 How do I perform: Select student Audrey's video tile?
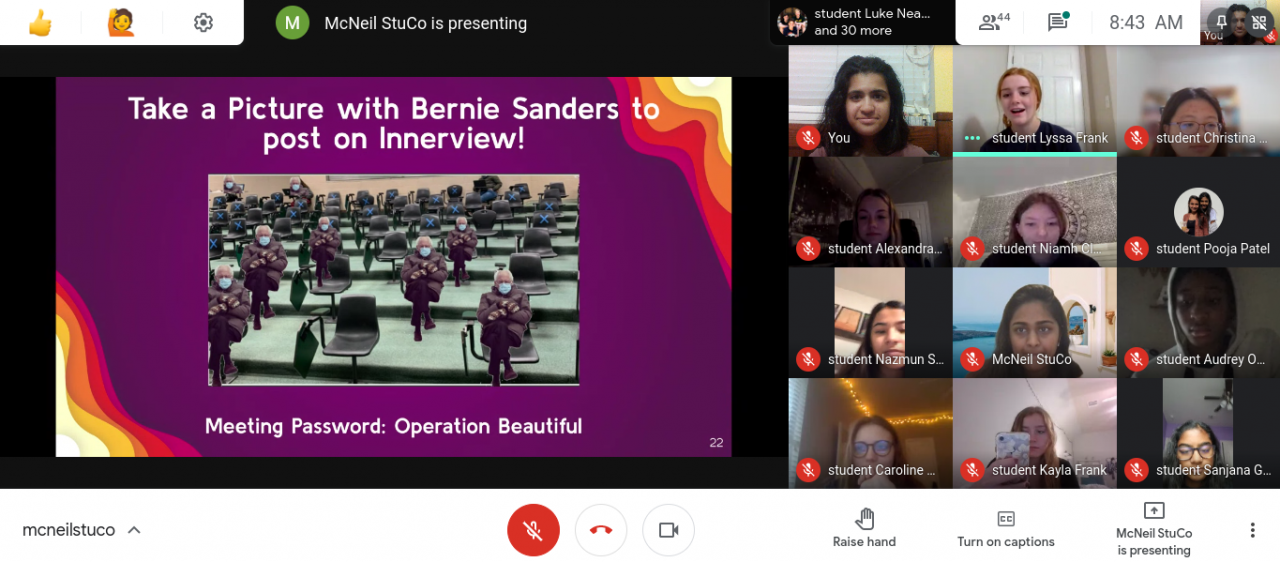click(x=1198, y=322)
